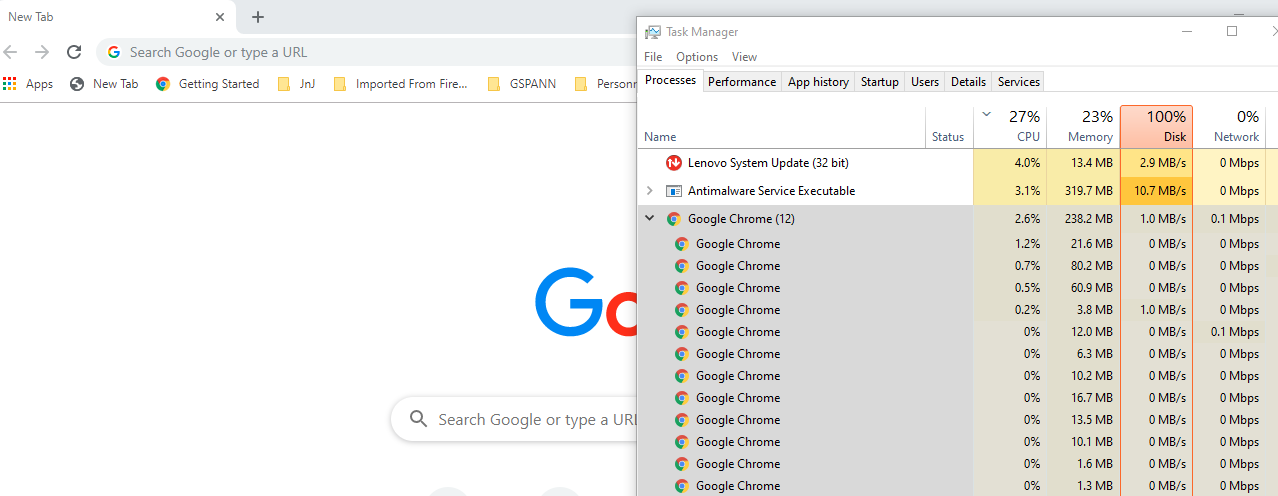Screen dimensions: 1278x496
Task: Select the Chrome subprocess using 80.2 MB
Action: 957,266
